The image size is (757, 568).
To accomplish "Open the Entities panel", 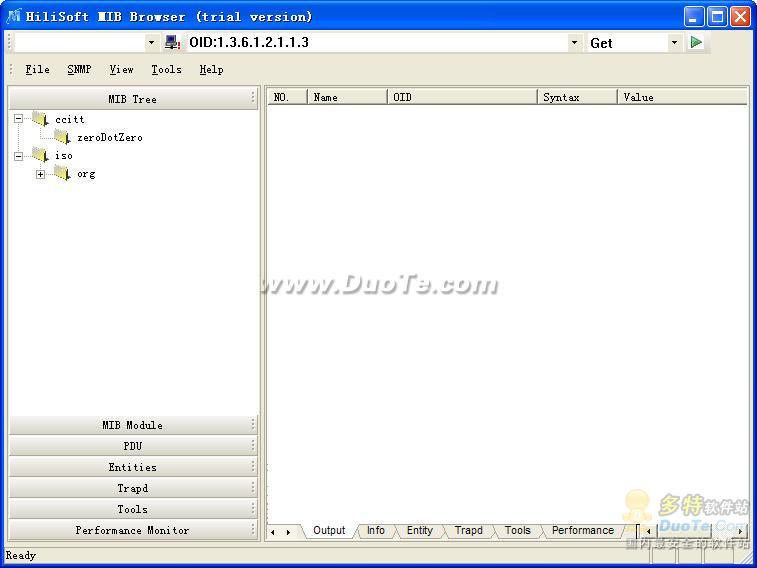I will click(133, 467).
